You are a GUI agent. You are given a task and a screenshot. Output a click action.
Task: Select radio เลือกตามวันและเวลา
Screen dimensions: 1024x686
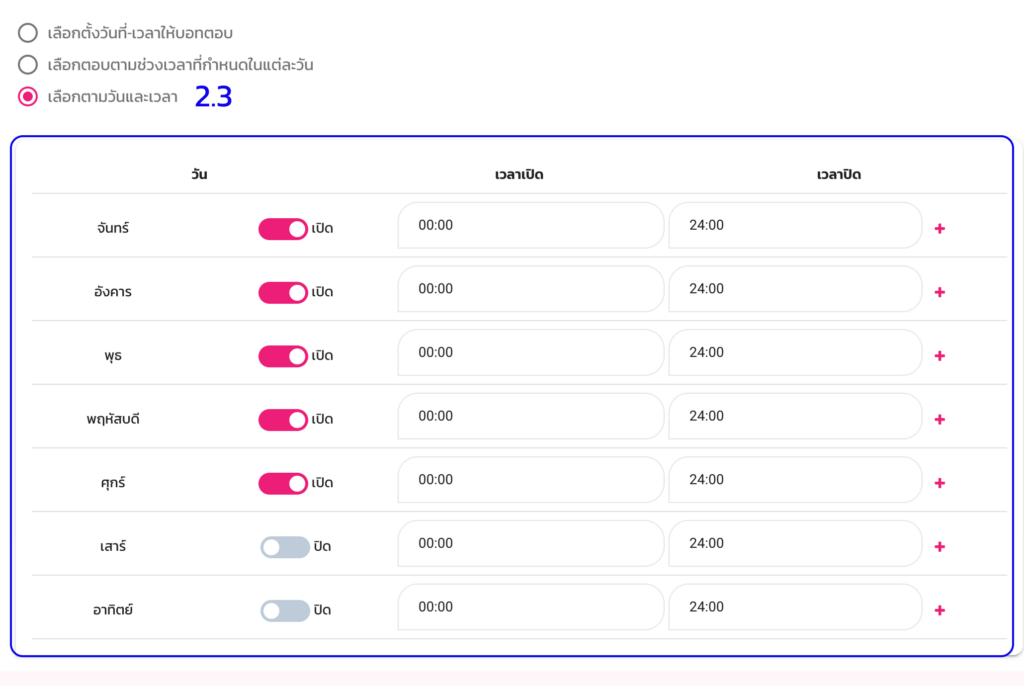(28, 97)
